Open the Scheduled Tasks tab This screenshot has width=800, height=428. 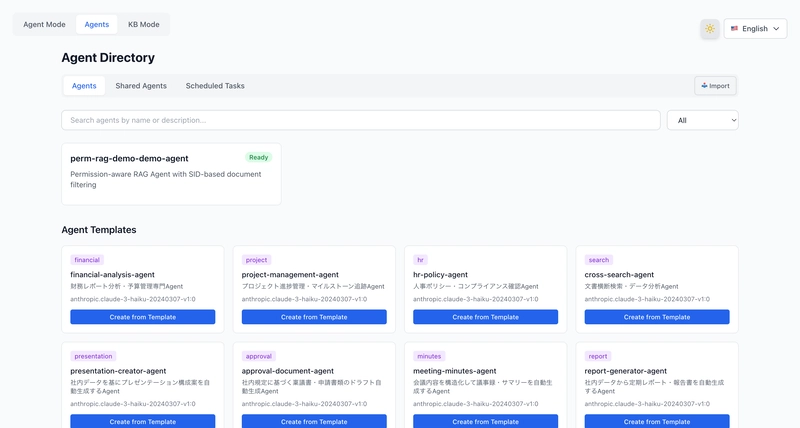tap(215, 86)
